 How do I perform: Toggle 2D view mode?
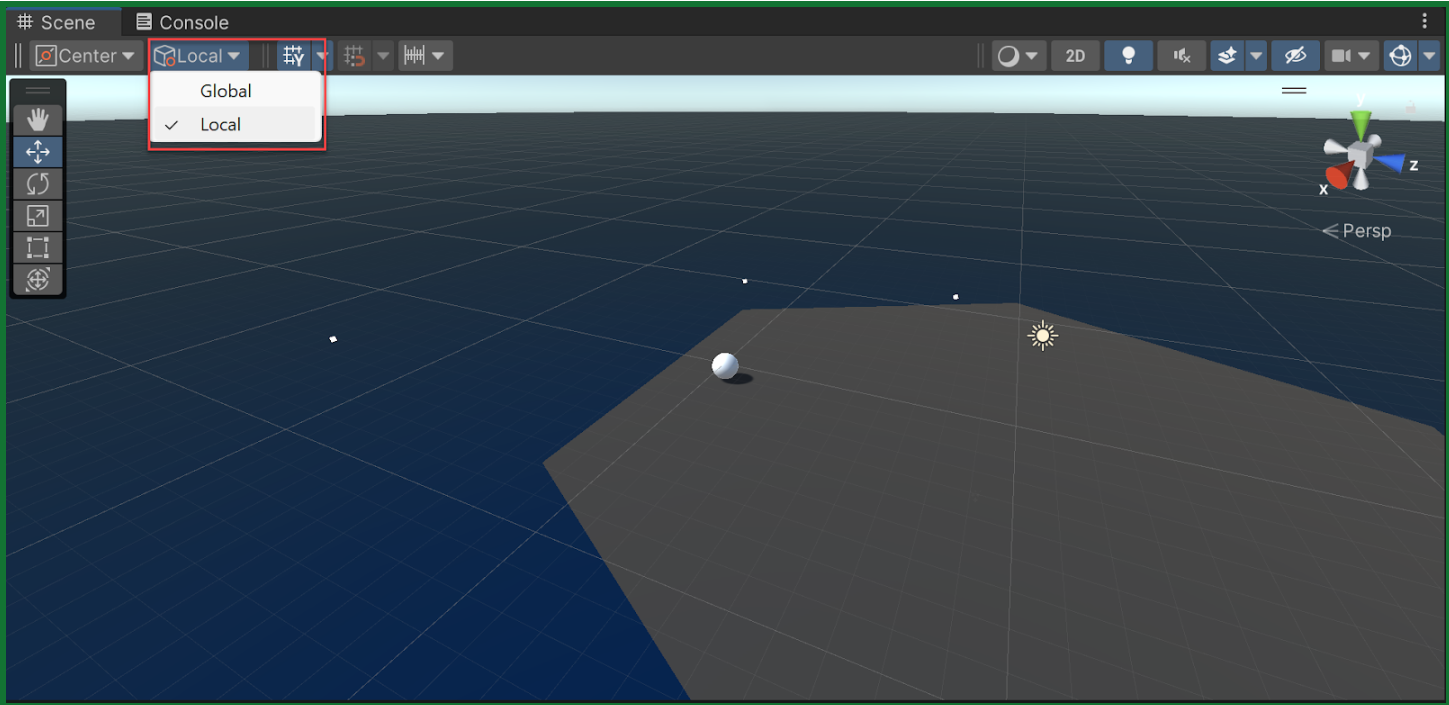tap(1075, 56)
